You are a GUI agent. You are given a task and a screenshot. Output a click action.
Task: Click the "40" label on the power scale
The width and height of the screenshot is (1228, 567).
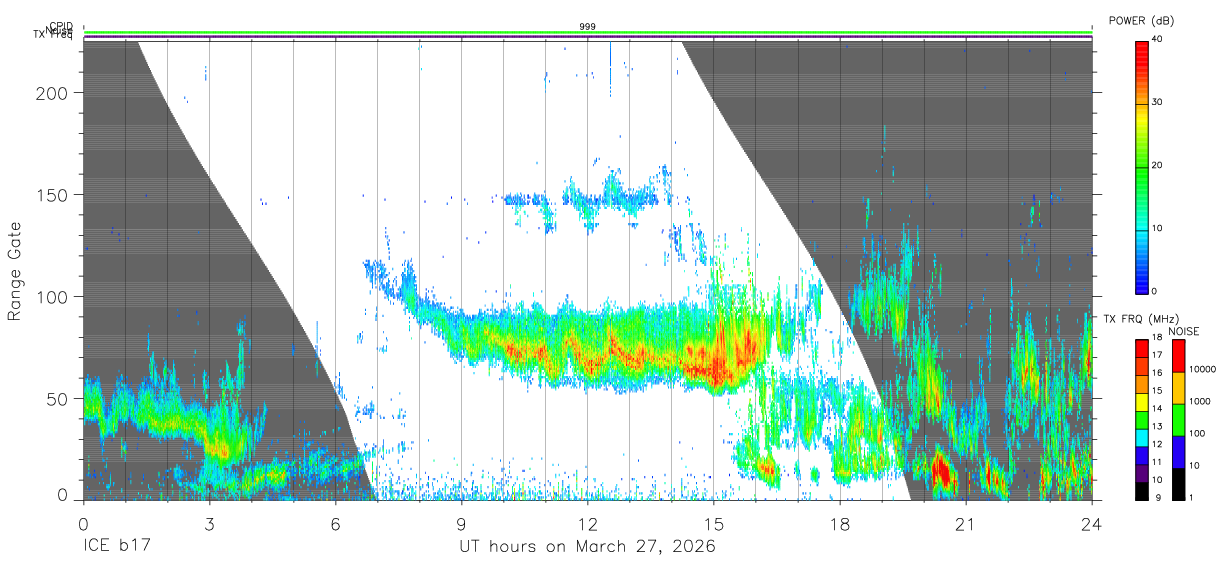coord(1156,39)
